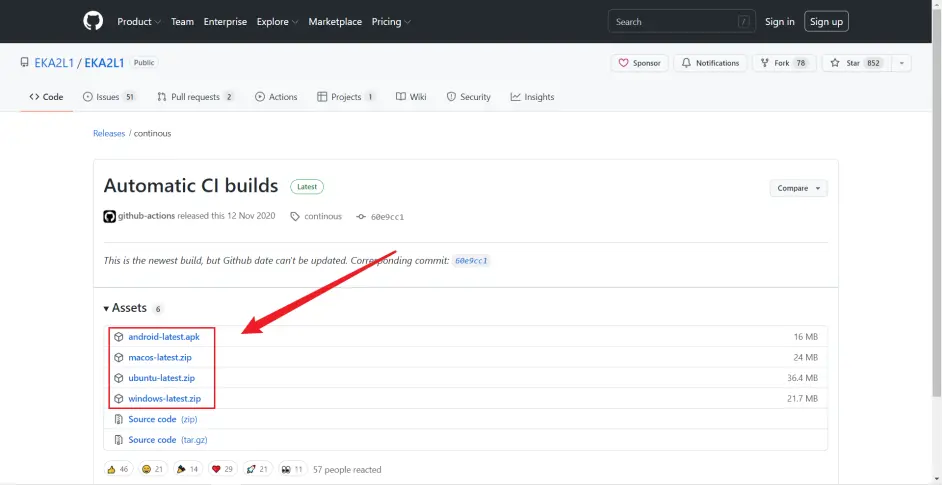
Task: Click the 57 people reacted text
Action: tap(347, 469)
